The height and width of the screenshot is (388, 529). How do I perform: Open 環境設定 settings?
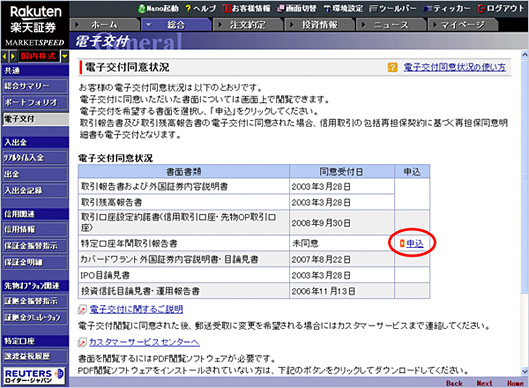point(343,8)
